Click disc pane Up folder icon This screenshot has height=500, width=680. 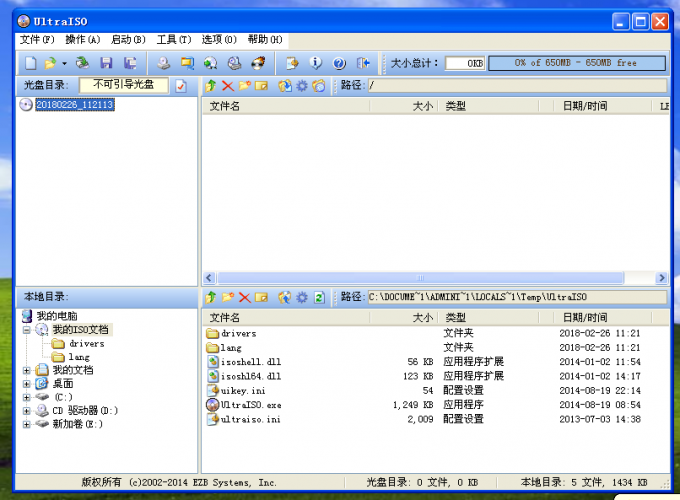click(x=211, y=85)
